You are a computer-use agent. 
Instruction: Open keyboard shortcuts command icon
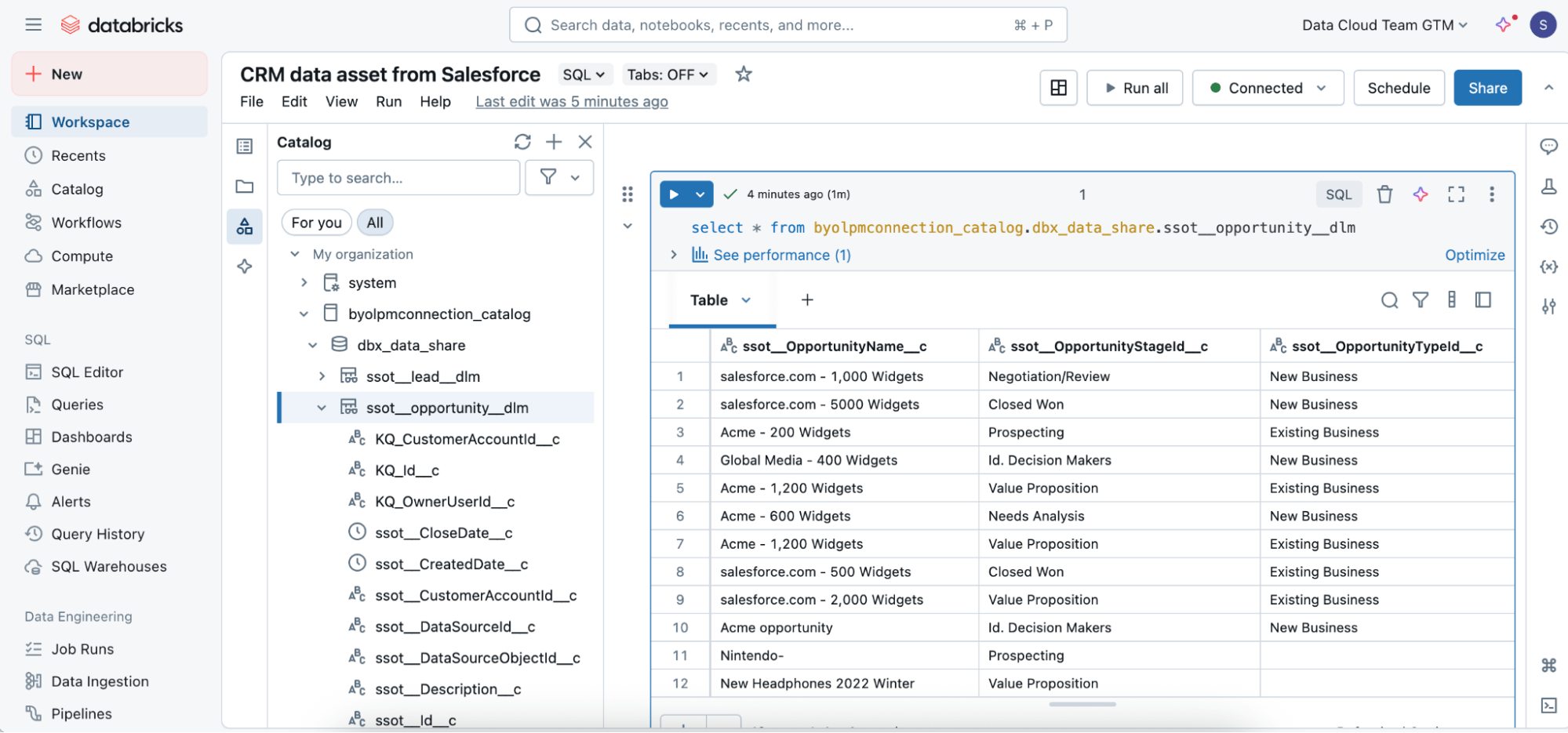[1548, 666]
